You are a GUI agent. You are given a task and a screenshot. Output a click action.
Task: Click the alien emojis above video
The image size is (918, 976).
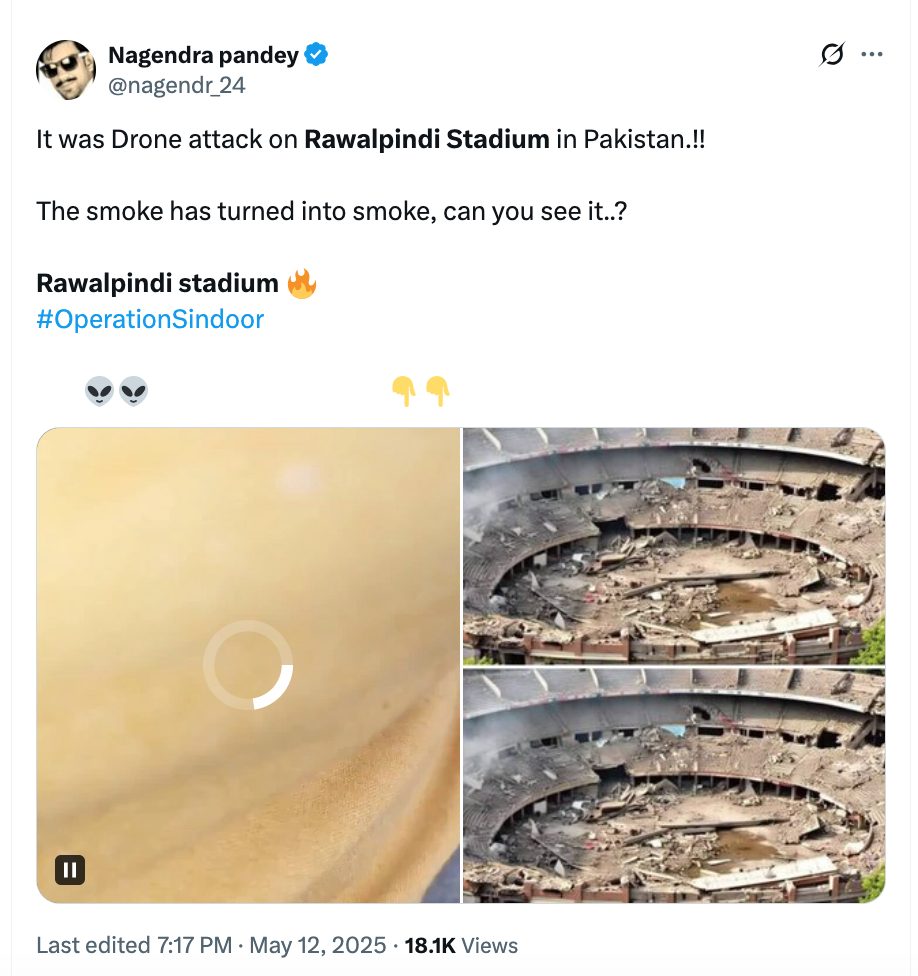[116, 392]
